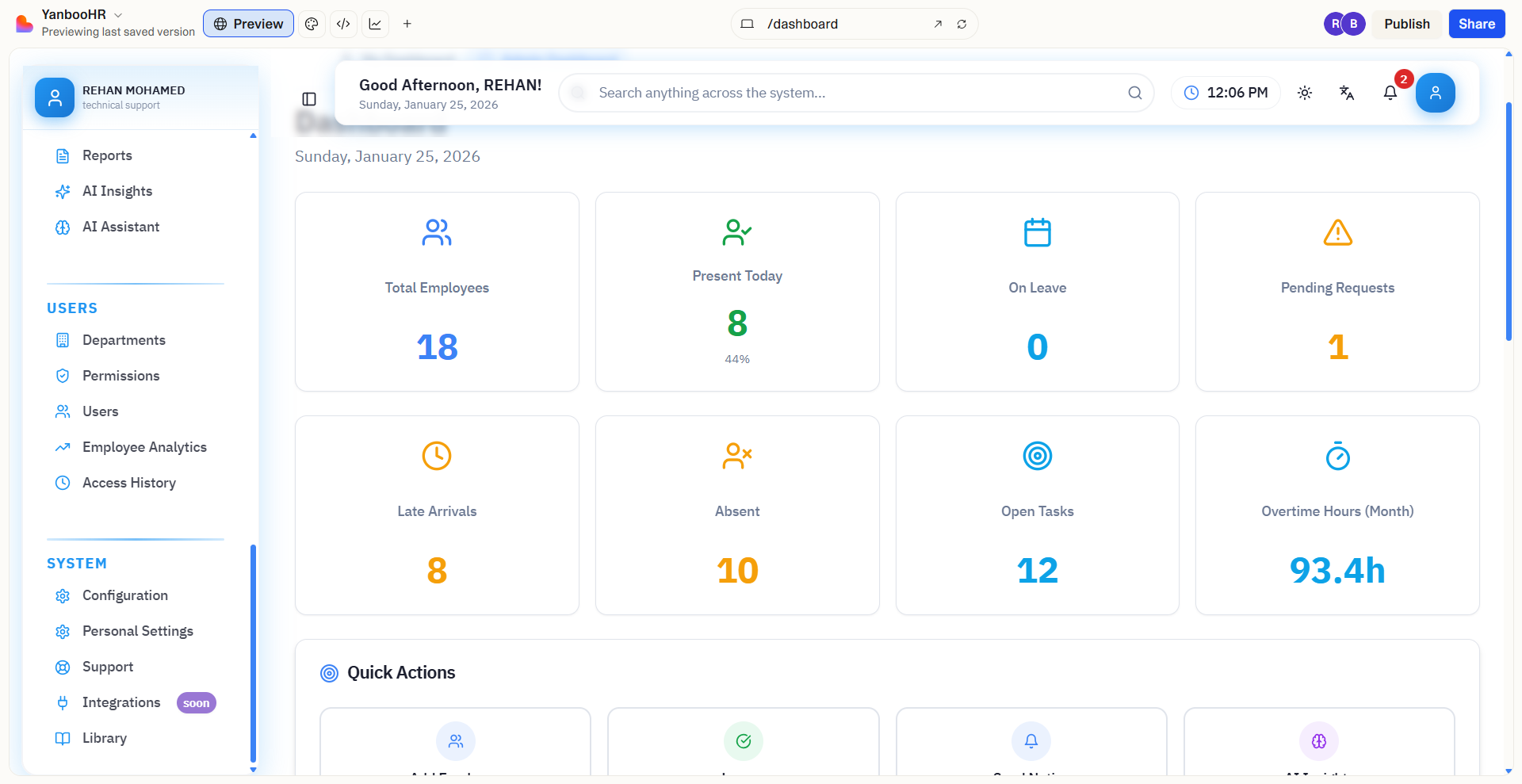Open preview in new tab arrow icon
Viewport: 1522px width, 784px height.
[938, 24]
